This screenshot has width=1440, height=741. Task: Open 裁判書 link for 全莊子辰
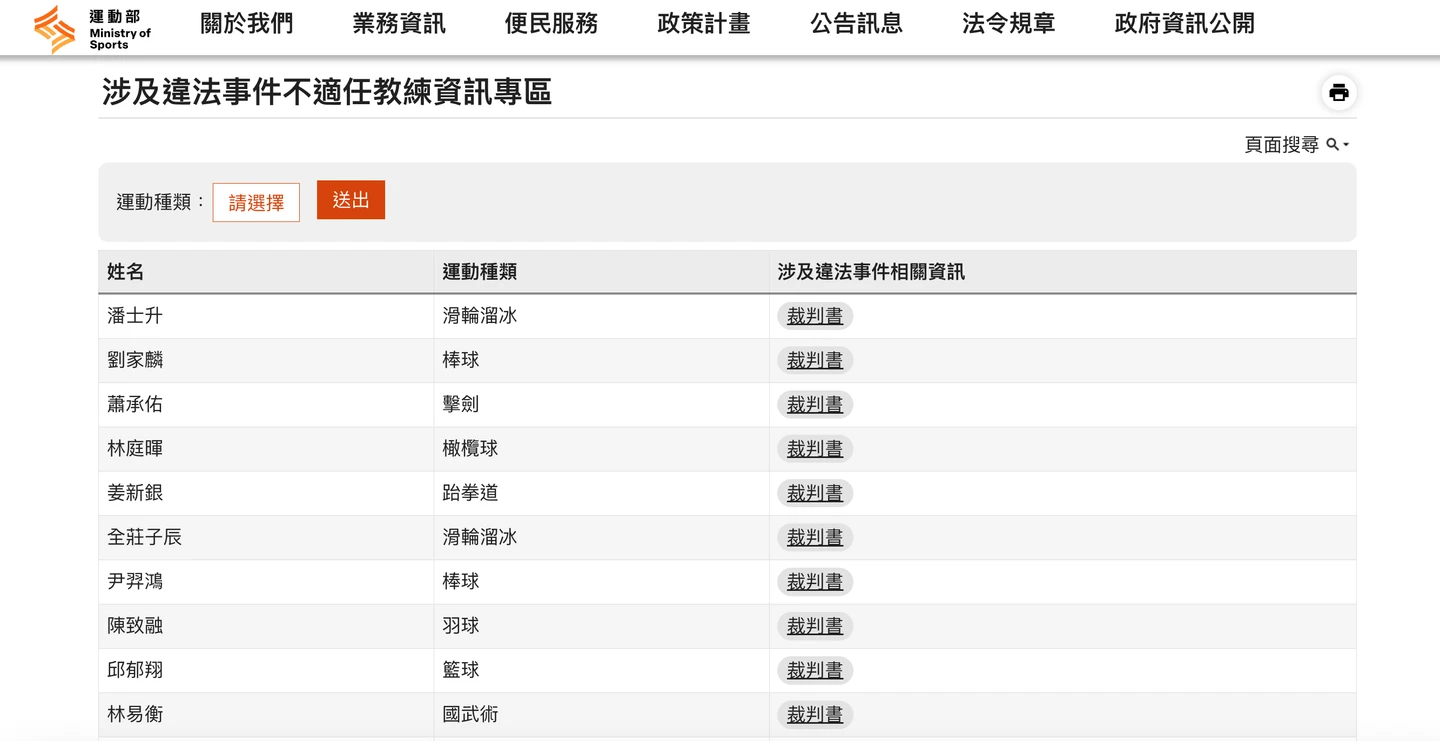coord(815,537)
